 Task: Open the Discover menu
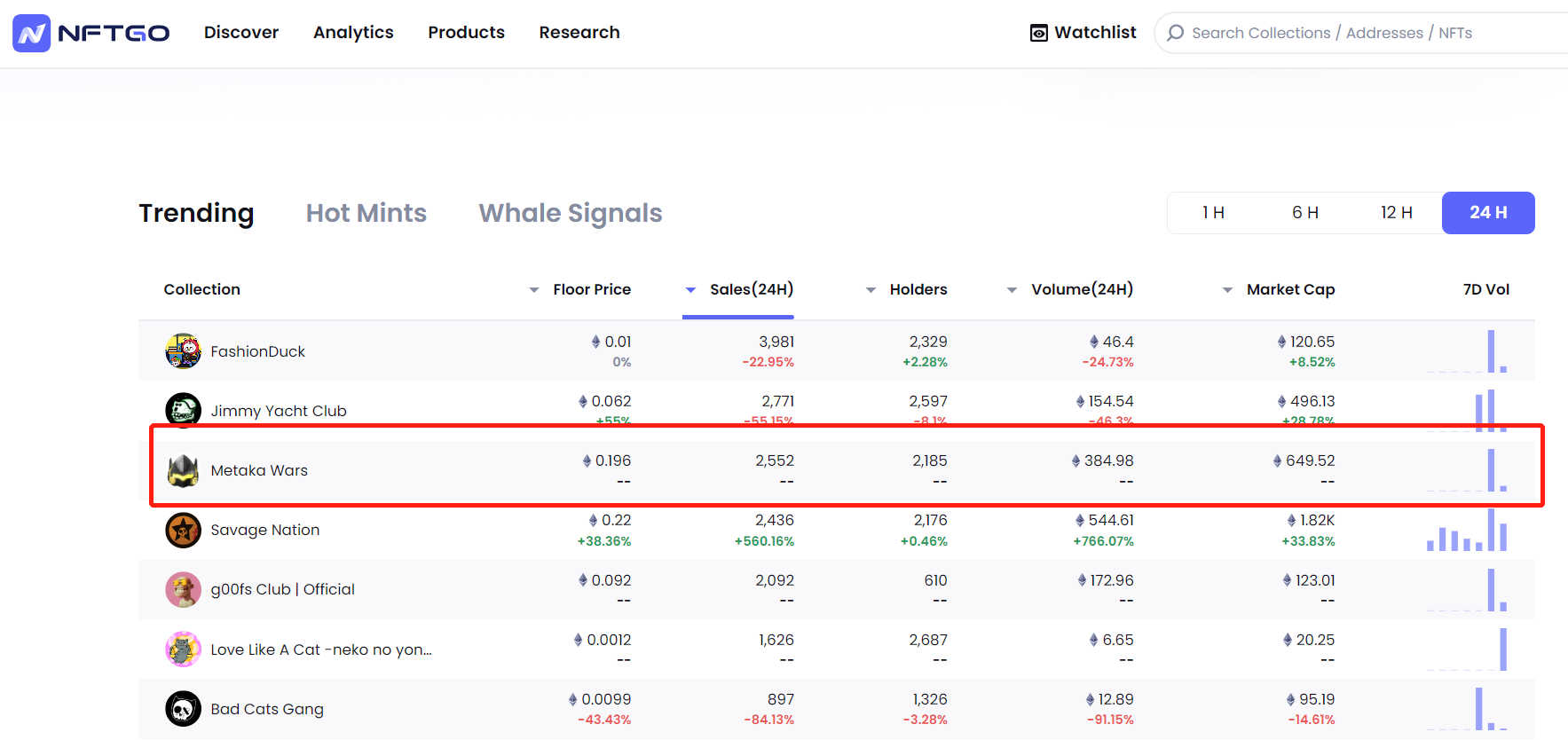241,33
